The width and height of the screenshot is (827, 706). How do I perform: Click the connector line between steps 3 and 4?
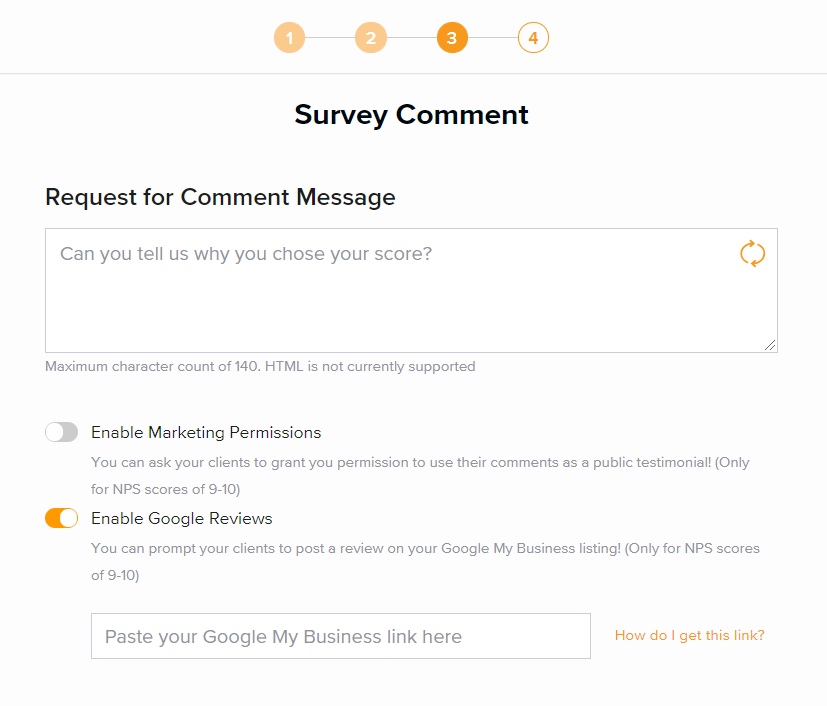493,39
